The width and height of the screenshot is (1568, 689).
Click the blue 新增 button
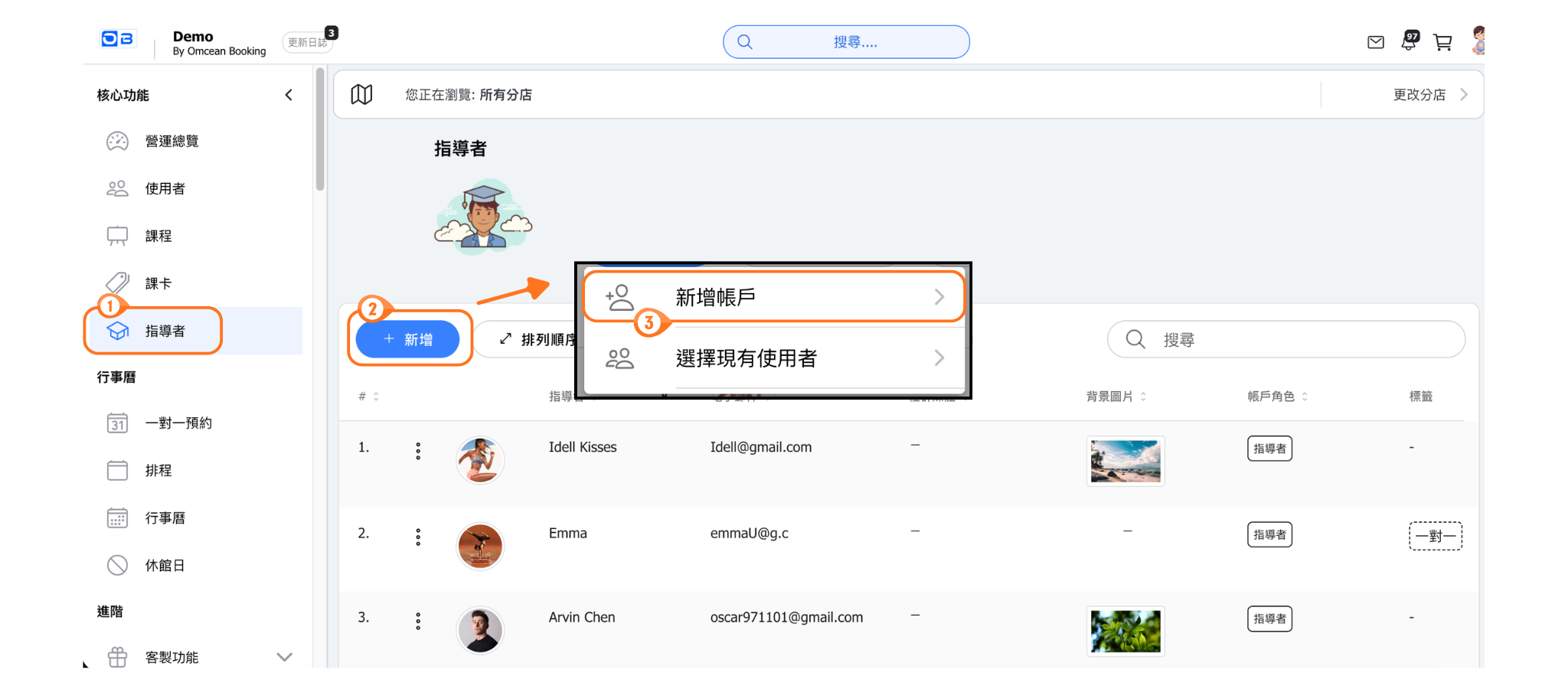coord(408,339)
